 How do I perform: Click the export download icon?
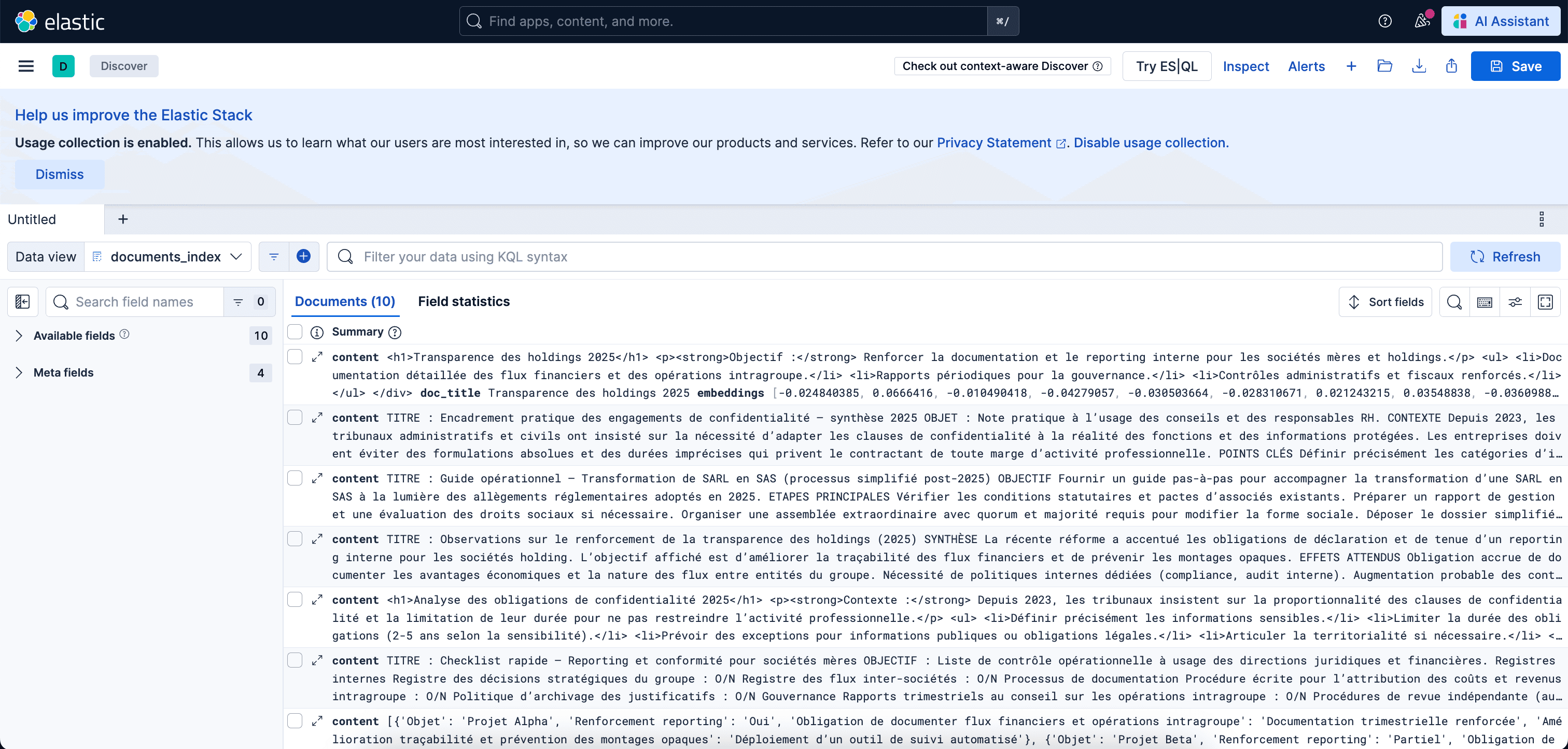coord(1419,66)
